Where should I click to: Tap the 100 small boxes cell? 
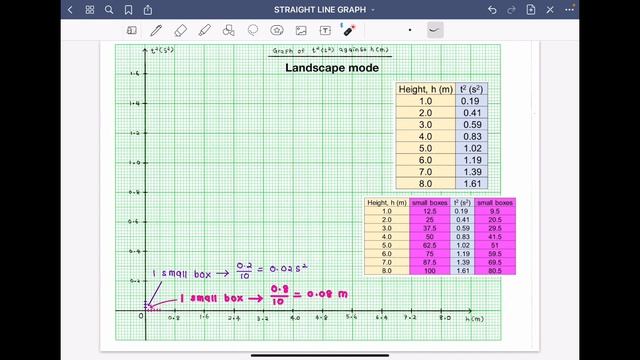pos(429,271)
